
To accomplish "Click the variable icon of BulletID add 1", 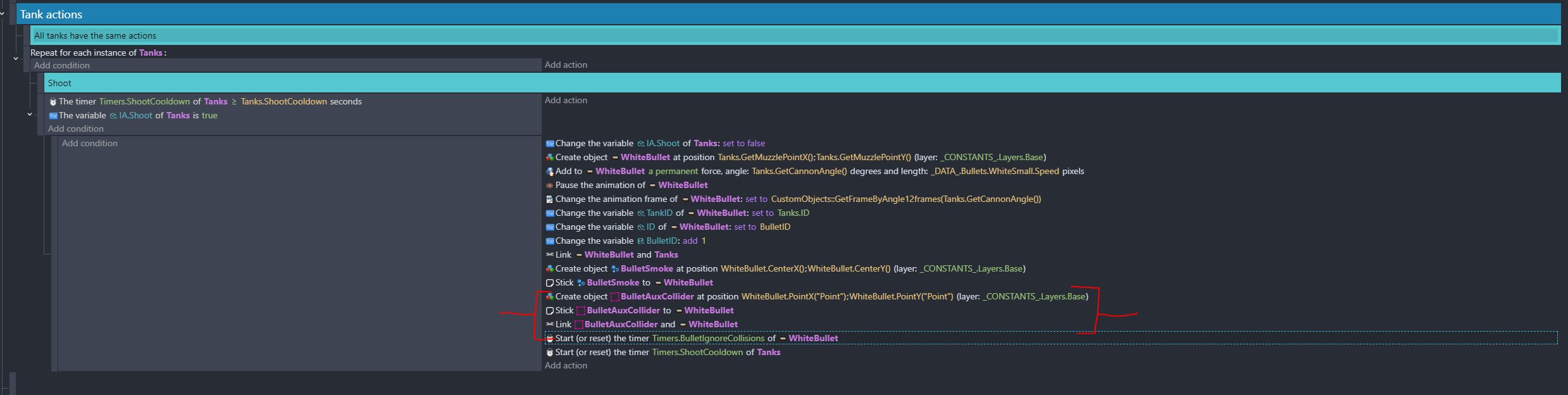I will point(550,241).
